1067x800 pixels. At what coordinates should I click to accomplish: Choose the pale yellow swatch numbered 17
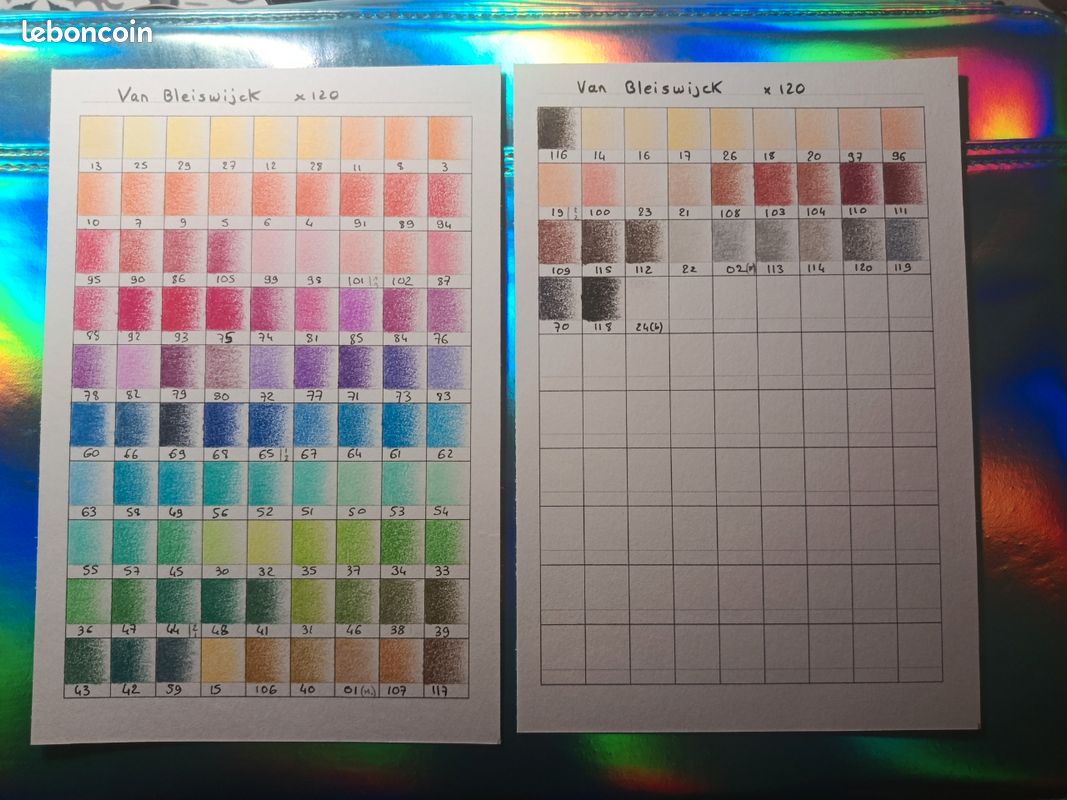688,129
